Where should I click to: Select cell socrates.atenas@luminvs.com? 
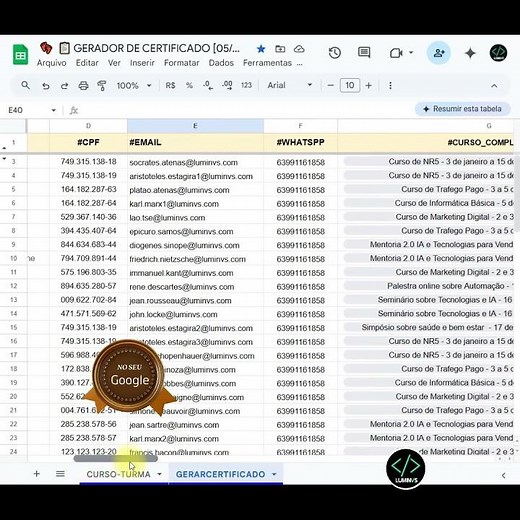coord(195,162)
